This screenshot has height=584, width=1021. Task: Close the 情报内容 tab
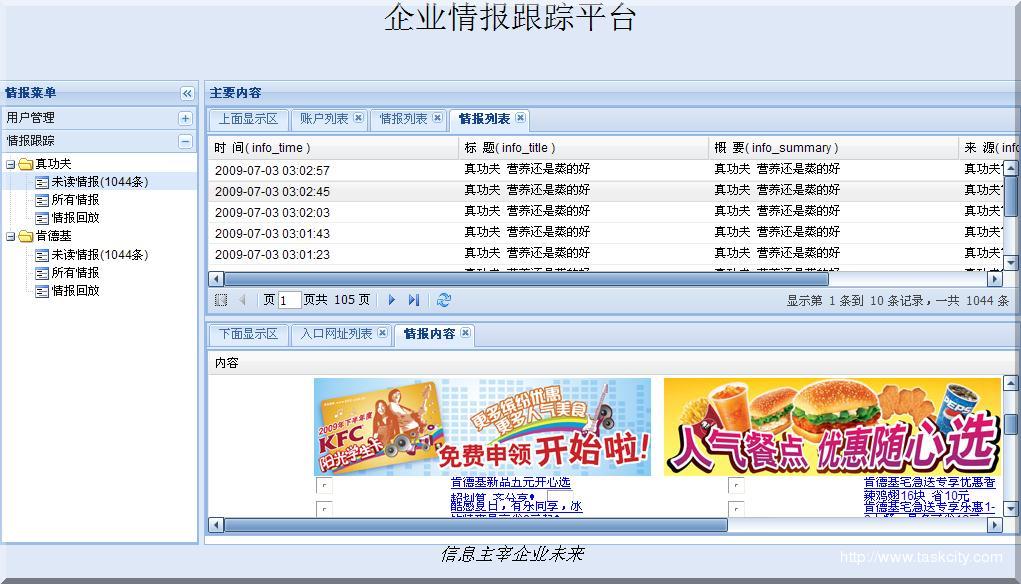(x=465, y=333)
